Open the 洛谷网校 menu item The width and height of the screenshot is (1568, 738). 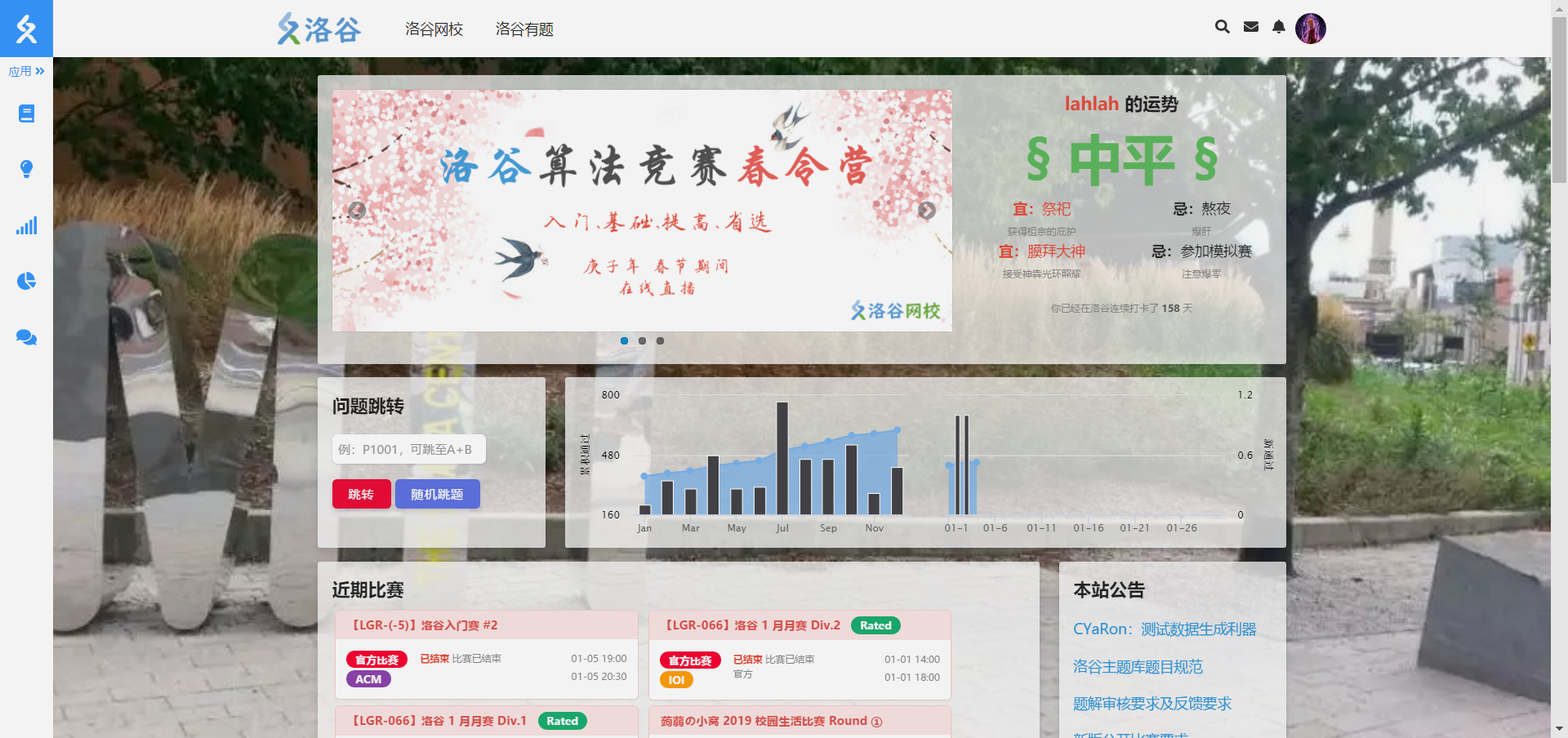[434, 29]
